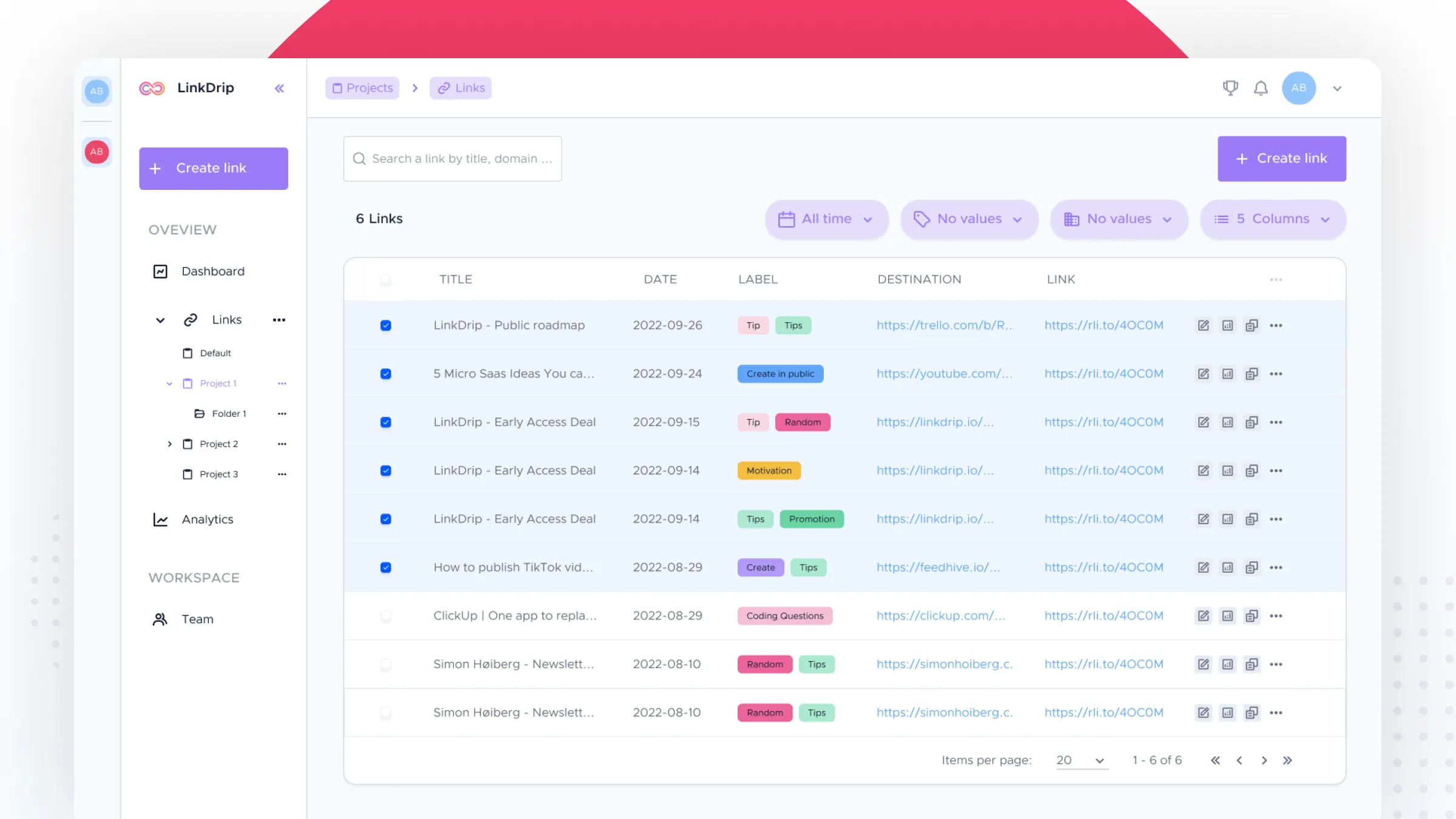Viewport: 1456px width, 819px height.
Task: Click the AB profile avatar in the header
Action: pyautogui.click(x=1298, y=88)
